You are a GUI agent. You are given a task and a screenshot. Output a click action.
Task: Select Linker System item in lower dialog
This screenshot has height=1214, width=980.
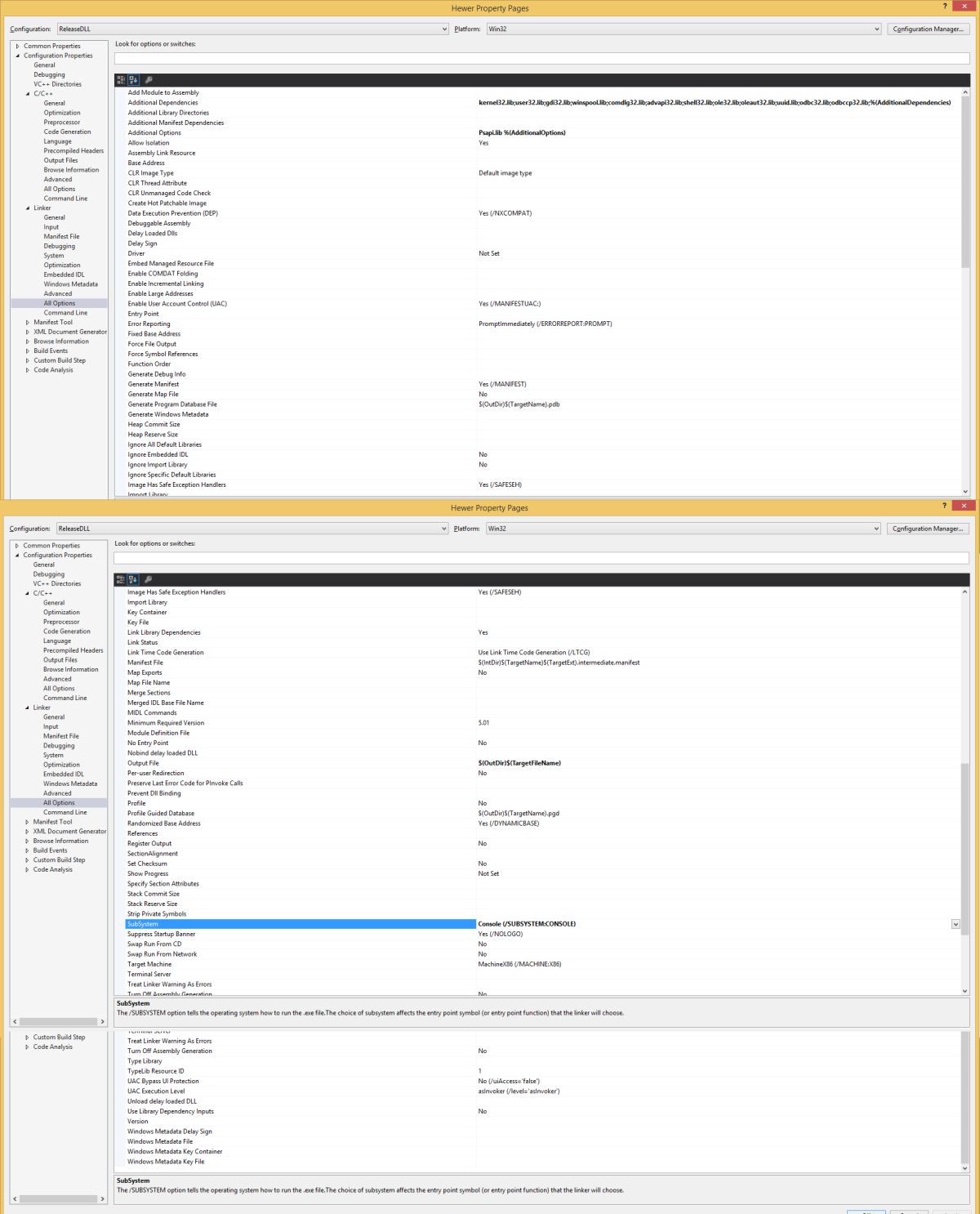click(53, 756)
